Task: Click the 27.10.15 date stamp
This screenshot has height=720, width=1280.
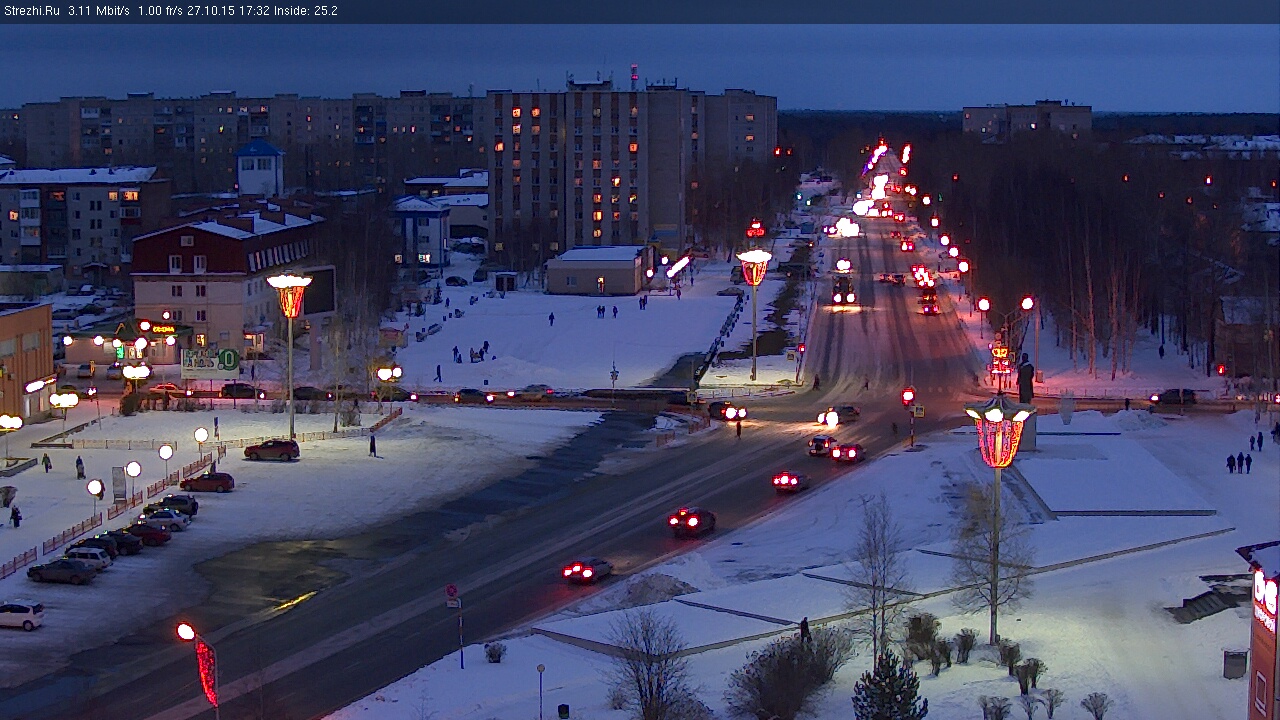Action: coord(211,11)
